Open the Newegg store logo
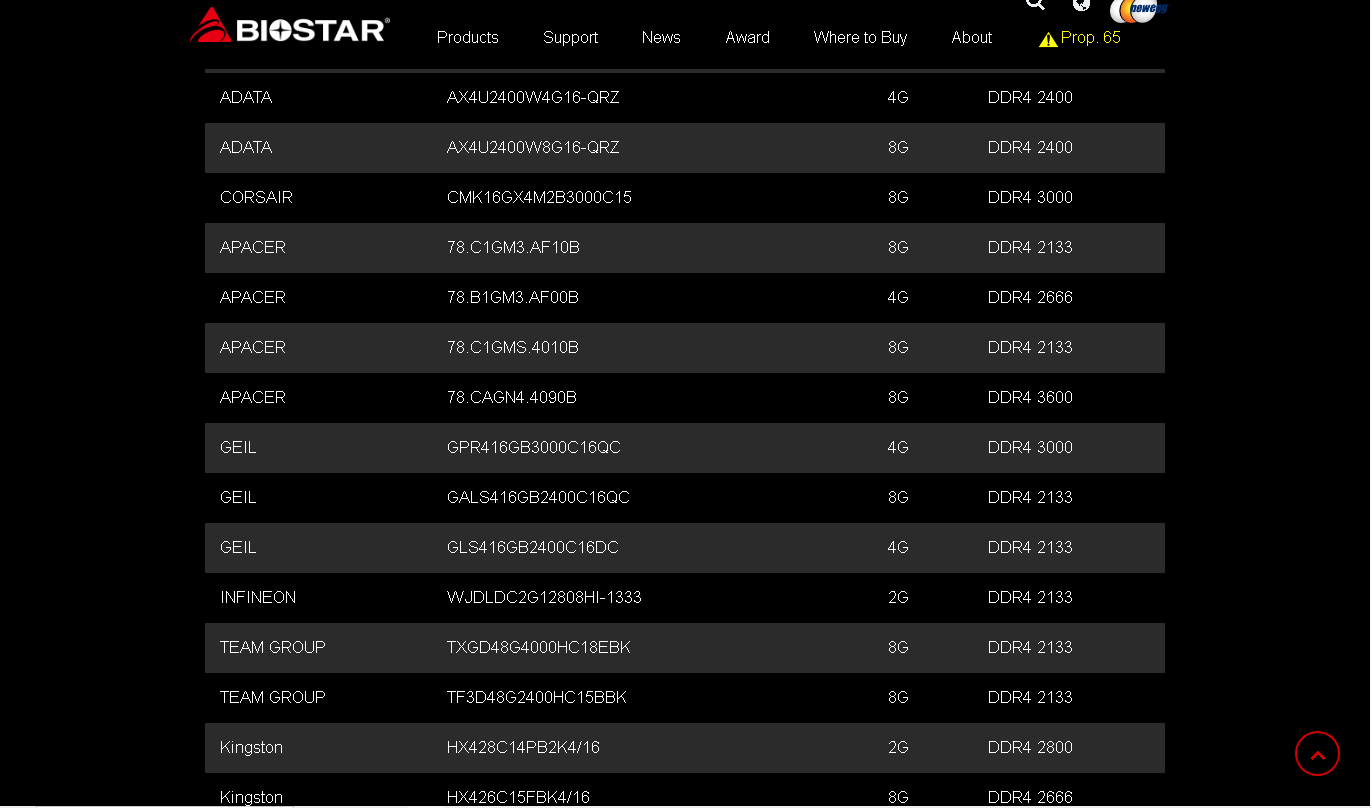The image size is (1372, 808). click(1138, 10)
